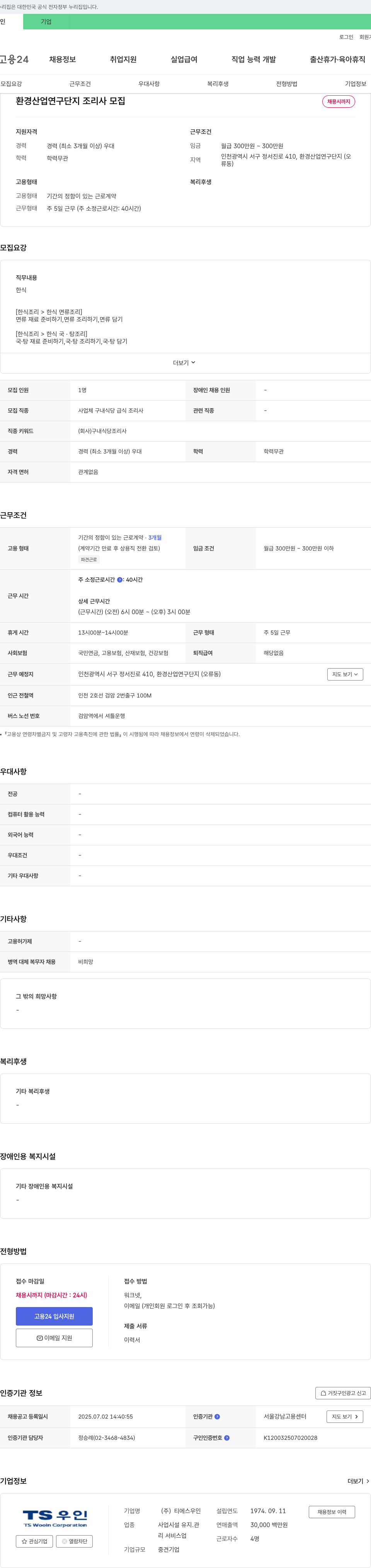This screenshot has height=1568, width=371.
Task: Open the 출산휴가·육아휴직 menu
Action: [x=337, y=59]
